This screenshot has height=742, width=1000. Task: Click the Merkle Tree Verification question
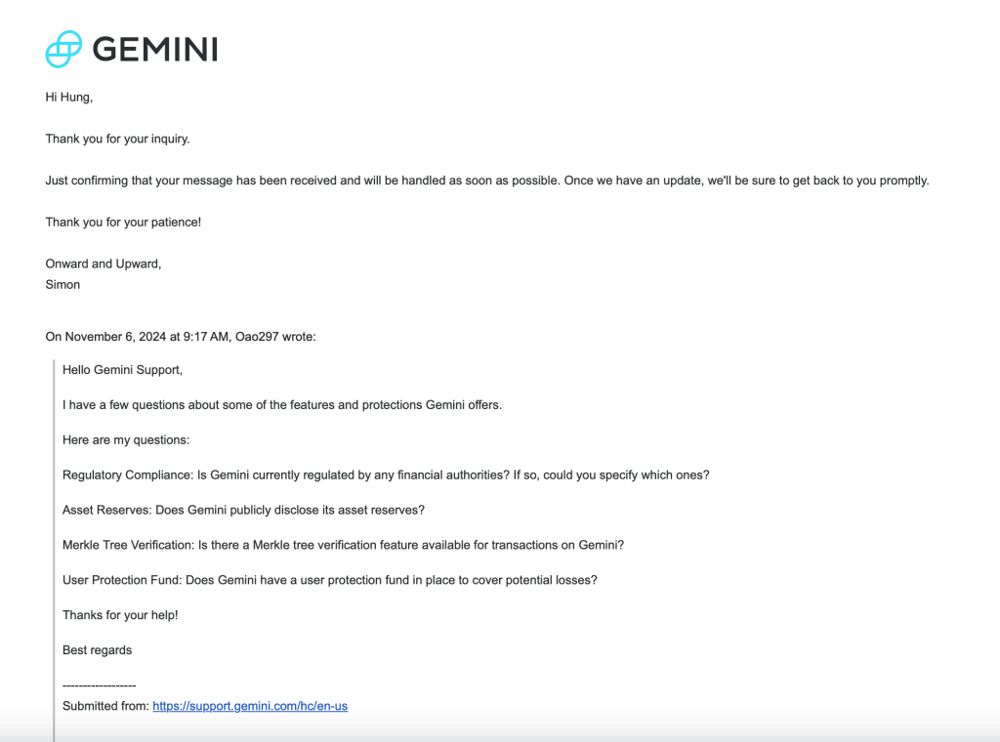click(343, 545)
